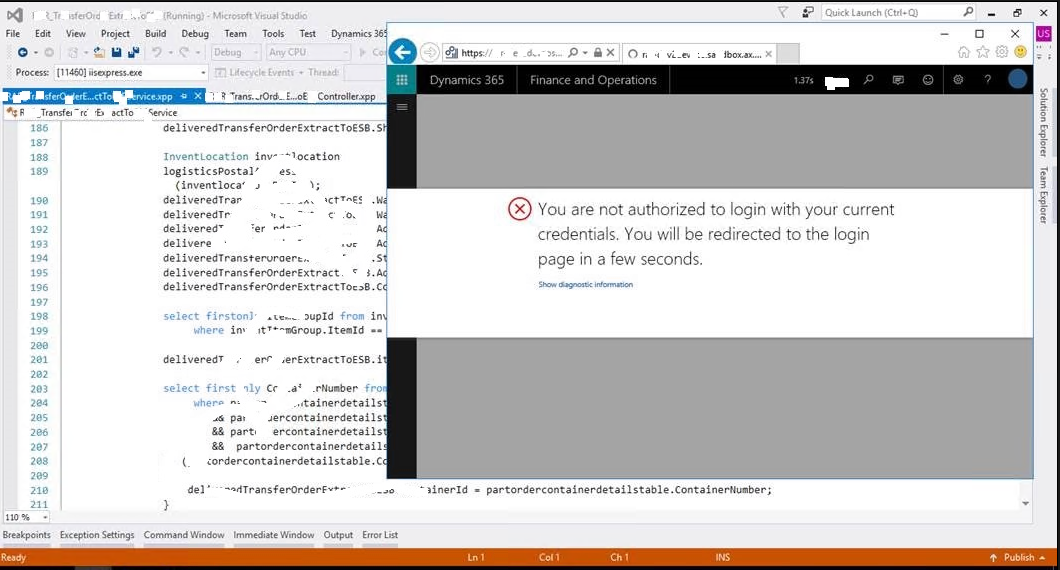Open the Team menu
1060x570 pixels.
pos(235,33)
